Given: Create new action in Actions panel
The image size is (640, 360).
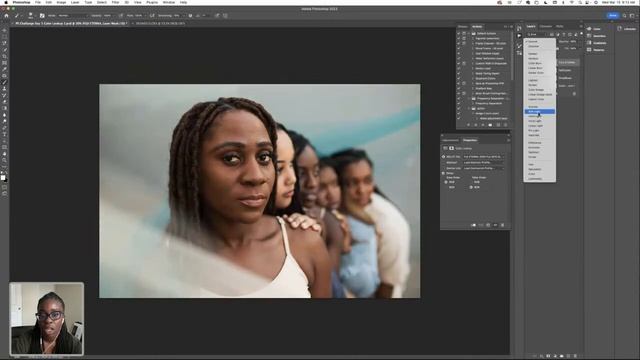Looking at the screenshot, I should coord(498,125).
